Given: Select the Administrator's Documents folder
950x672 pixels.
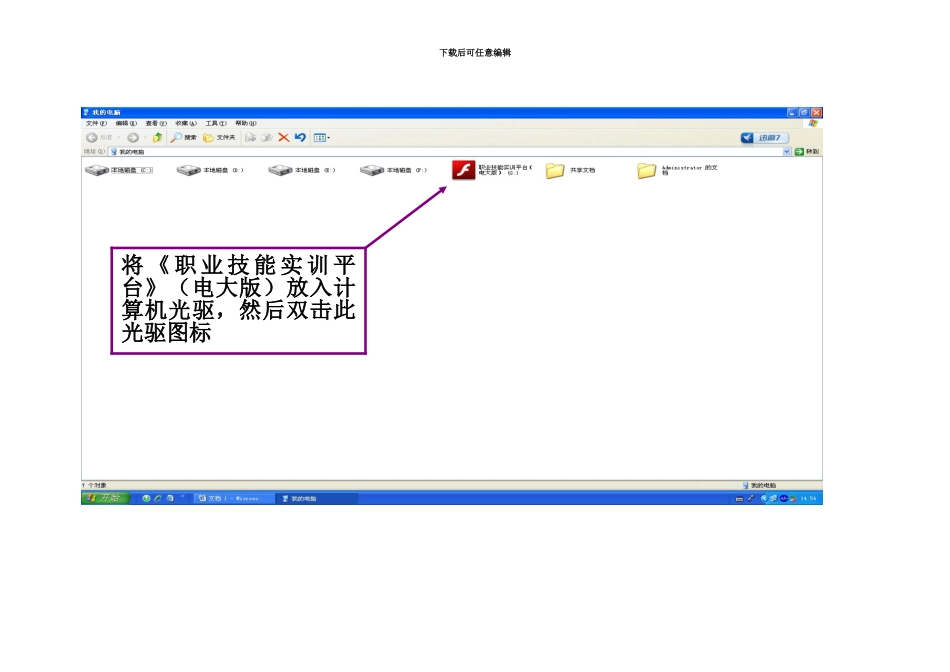Looking at the screenshot, I should tap(677, 170).
